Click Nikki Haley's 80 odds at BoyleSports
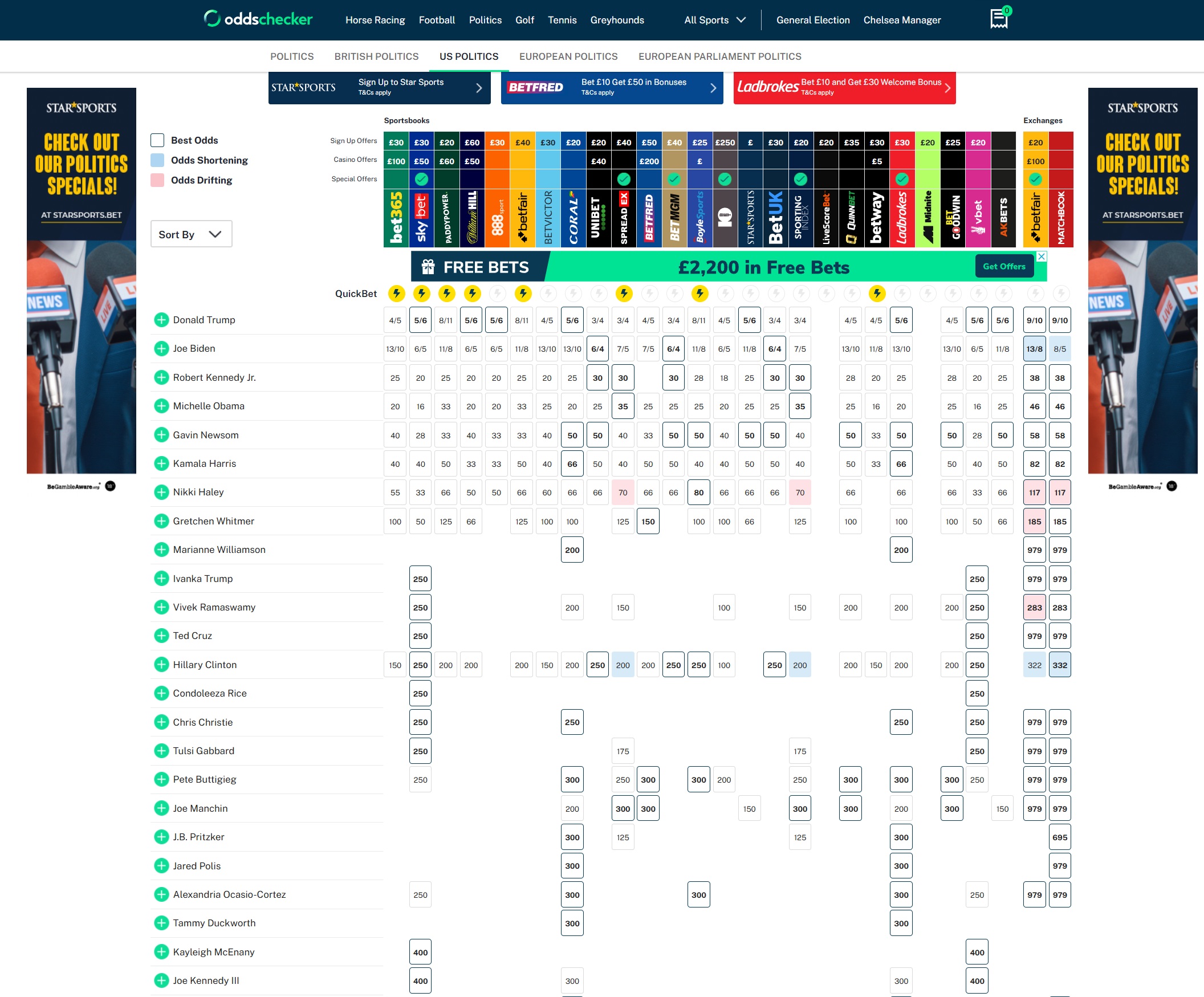Image resolution: width=1204 pixels, height=997 pixels. pyautogui.click(x=698, y=493)
